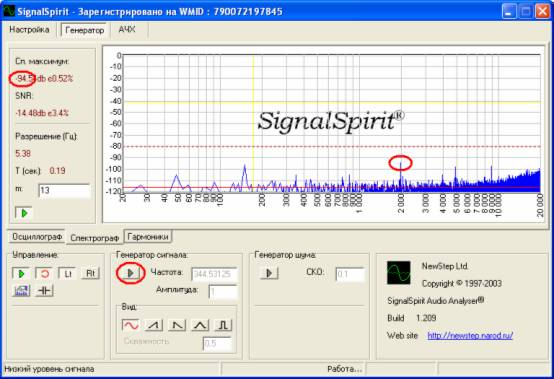
Task: Click the Амплитуда amplitude input field
Action: (x=223, y=292)
